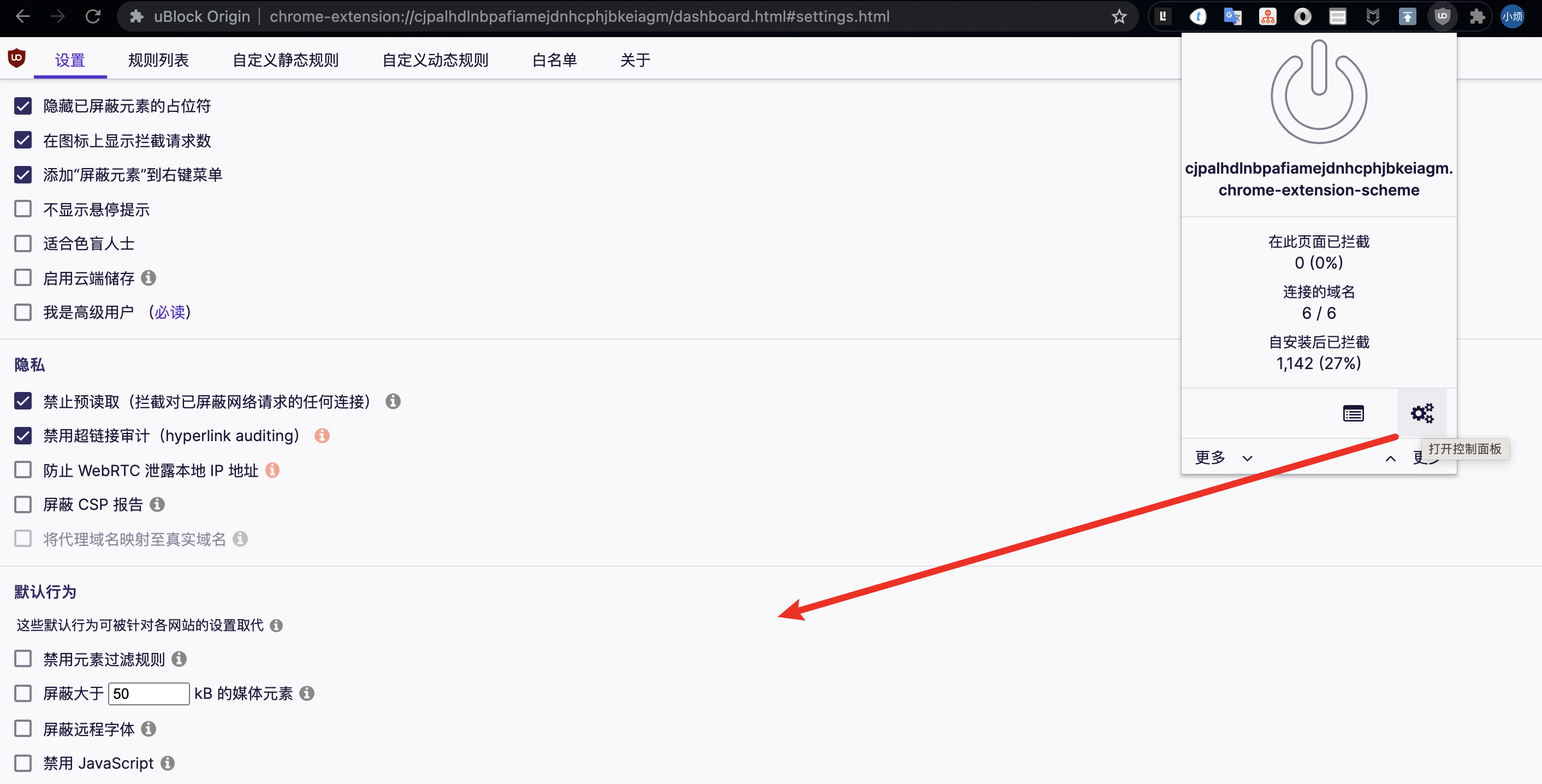Viewport: 1542px width, 784px height.
Task: Check the 禁用 JavaScript checkbox
Action: [x=23, y=763]
